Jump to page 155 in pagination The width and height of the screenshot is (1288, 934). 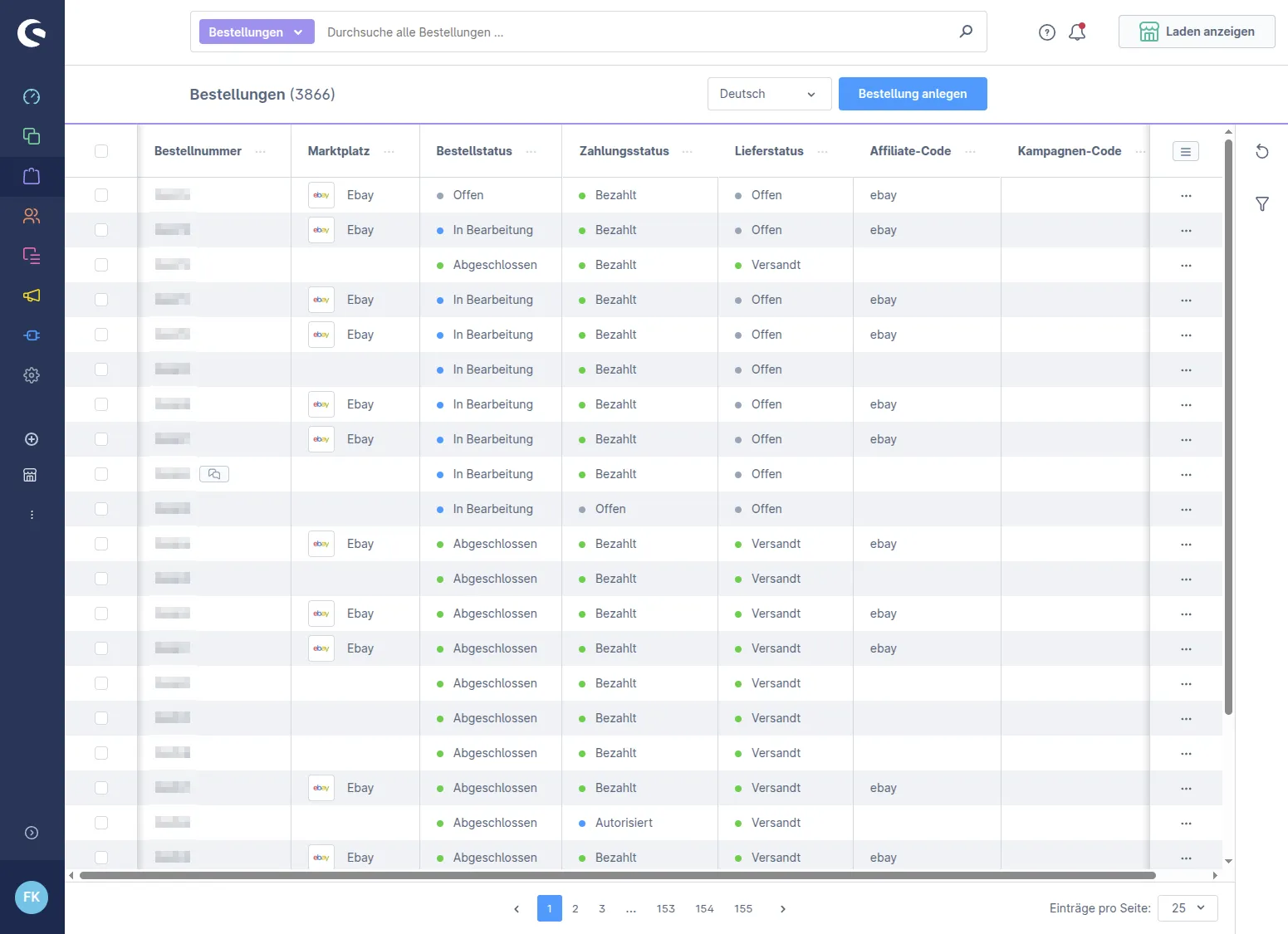pos(743,908)
